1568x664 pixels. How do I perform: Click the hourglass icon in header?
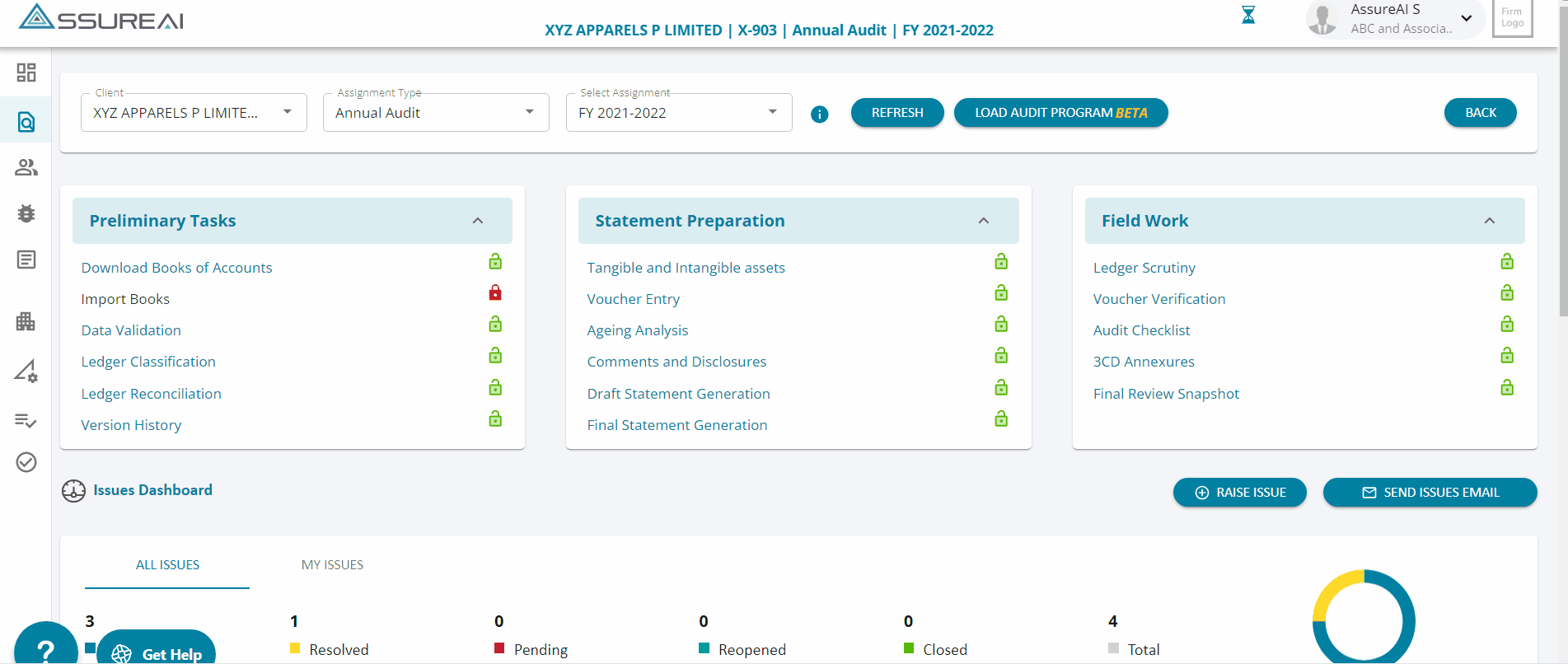[x=1248, y=15]
